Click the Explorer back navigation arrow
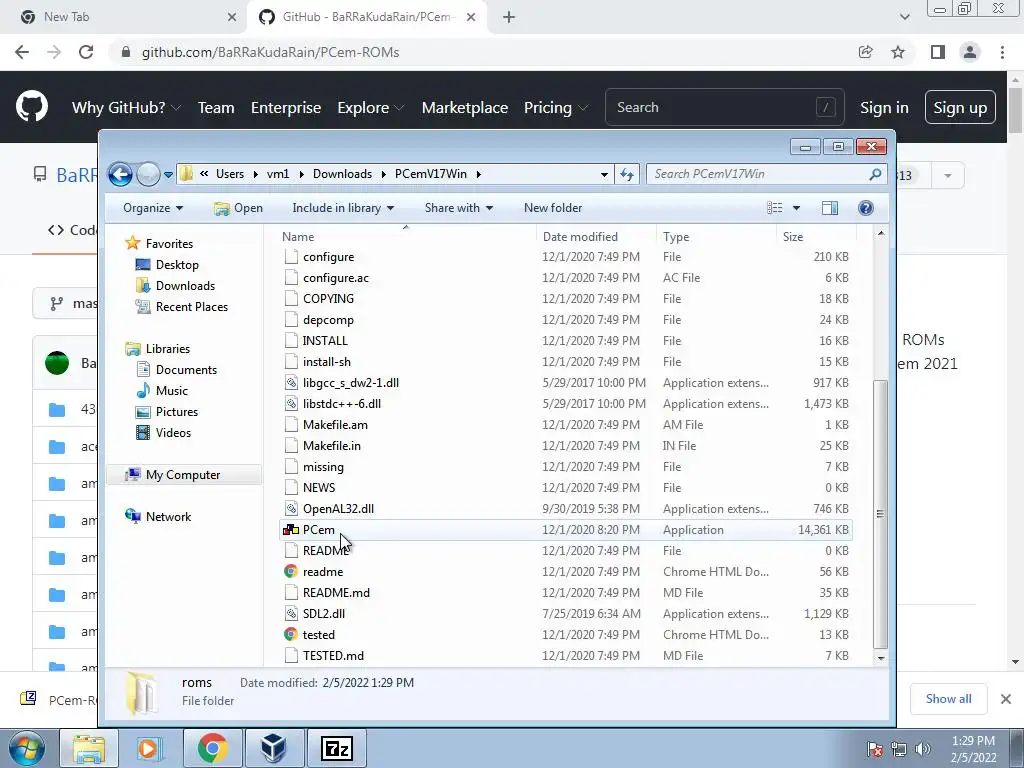The image size is (1024, 768). pos(120,174)
